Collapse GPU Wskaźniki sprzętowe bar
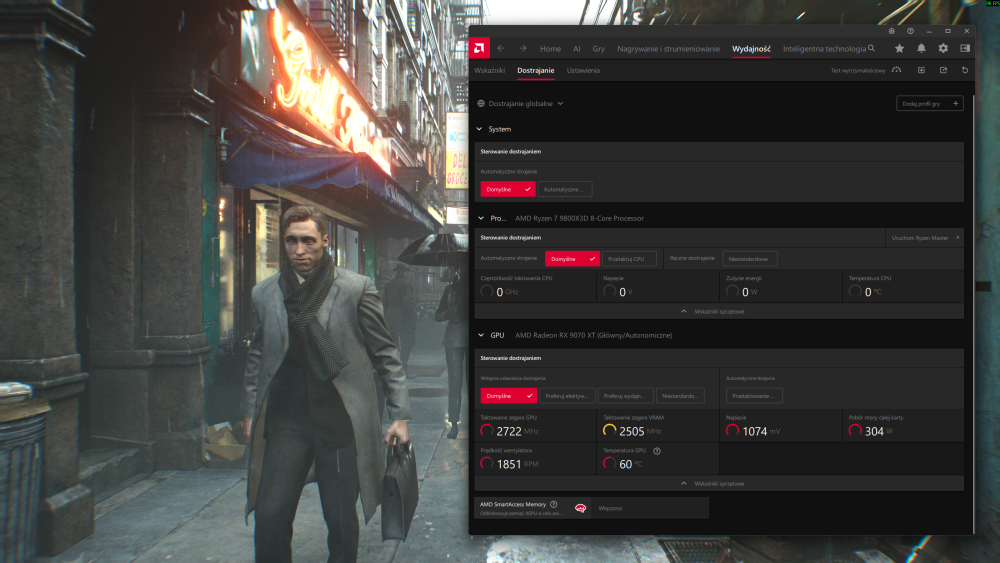 (719, 483)
